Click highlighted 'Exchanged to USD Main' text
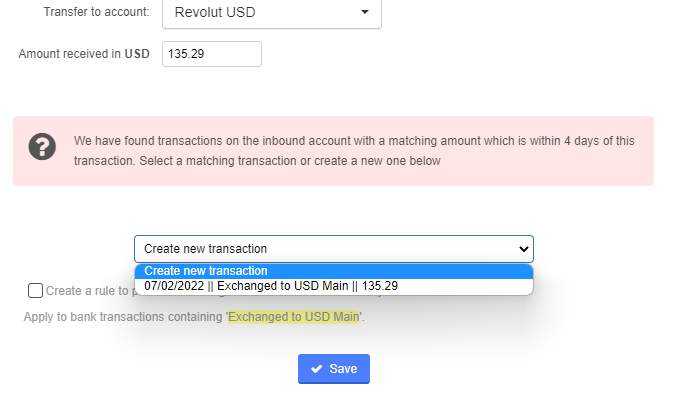Viewport: 675px width, 395px height. 294,317
